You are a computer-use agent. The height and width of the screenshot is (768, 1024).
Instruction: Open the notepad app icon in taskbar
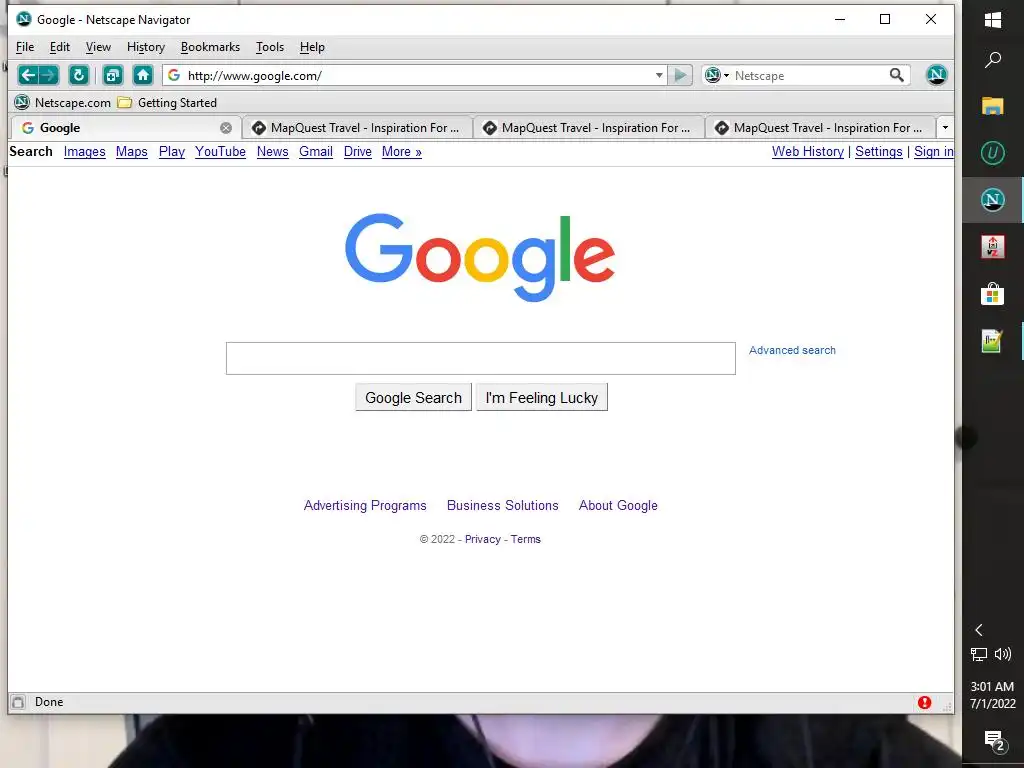[x=993, y=341]
